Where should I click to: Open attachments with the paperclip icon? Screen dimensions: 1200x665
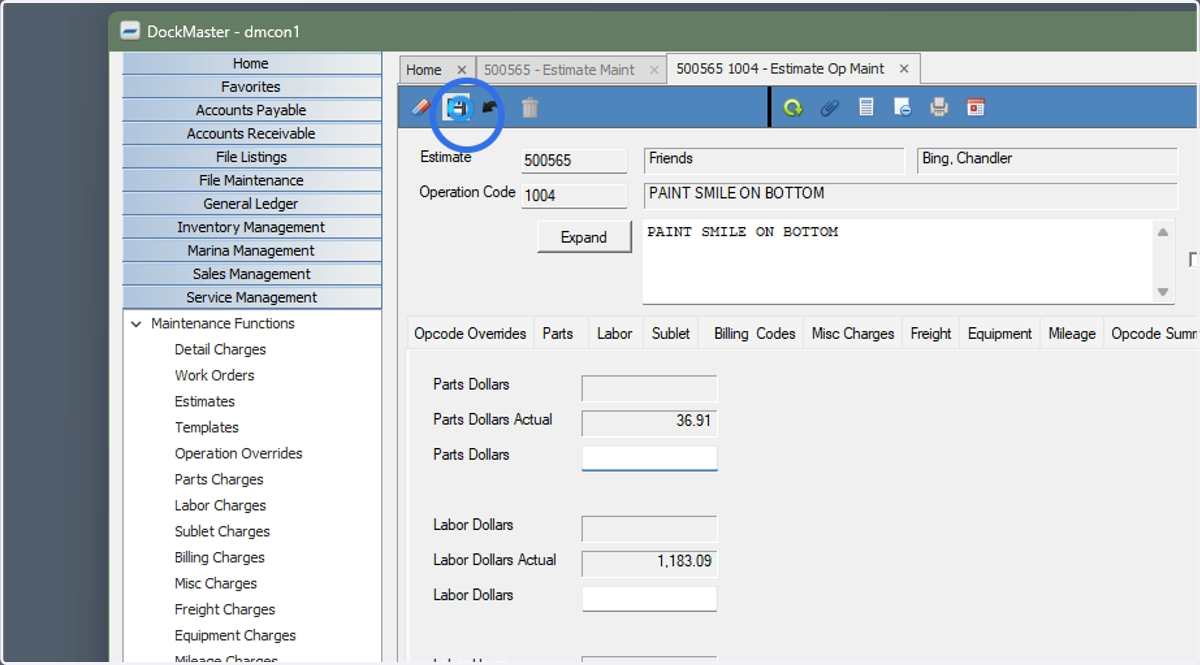[x=830, y=107]
